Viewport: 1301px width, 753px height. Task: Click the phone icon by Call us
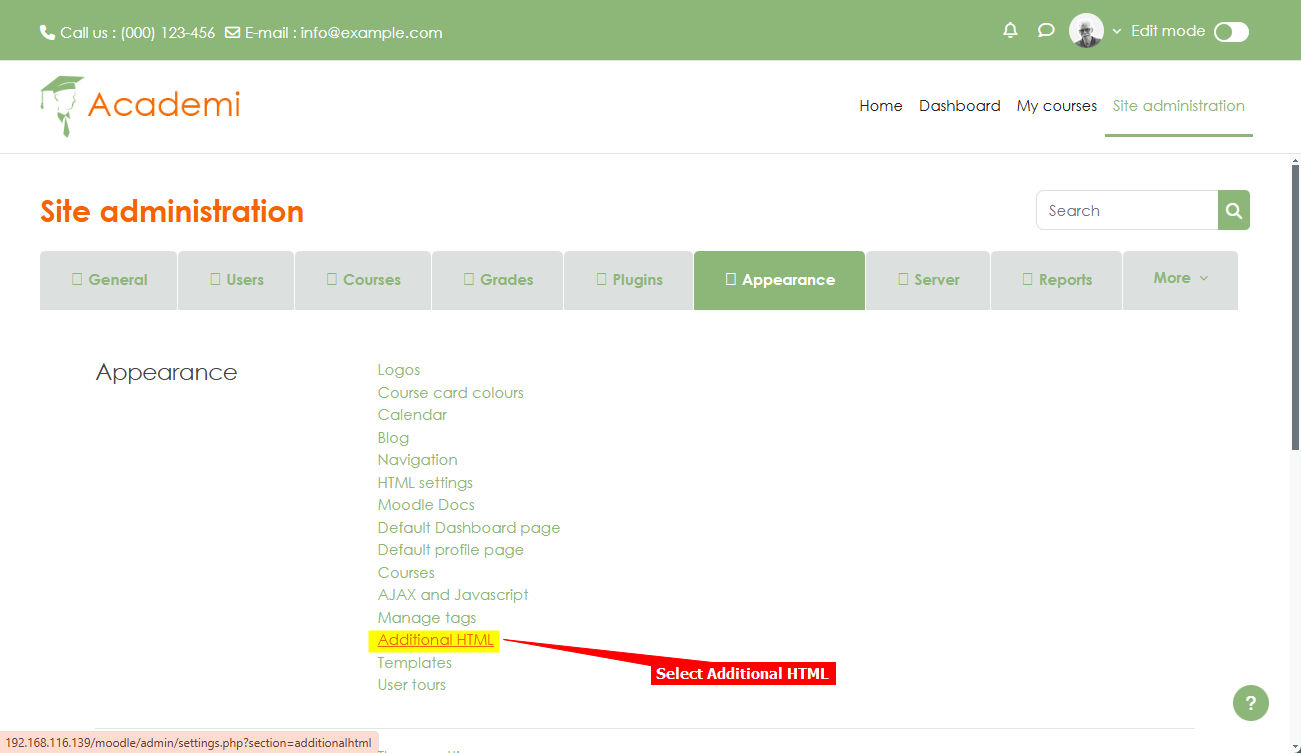(47, 32)
